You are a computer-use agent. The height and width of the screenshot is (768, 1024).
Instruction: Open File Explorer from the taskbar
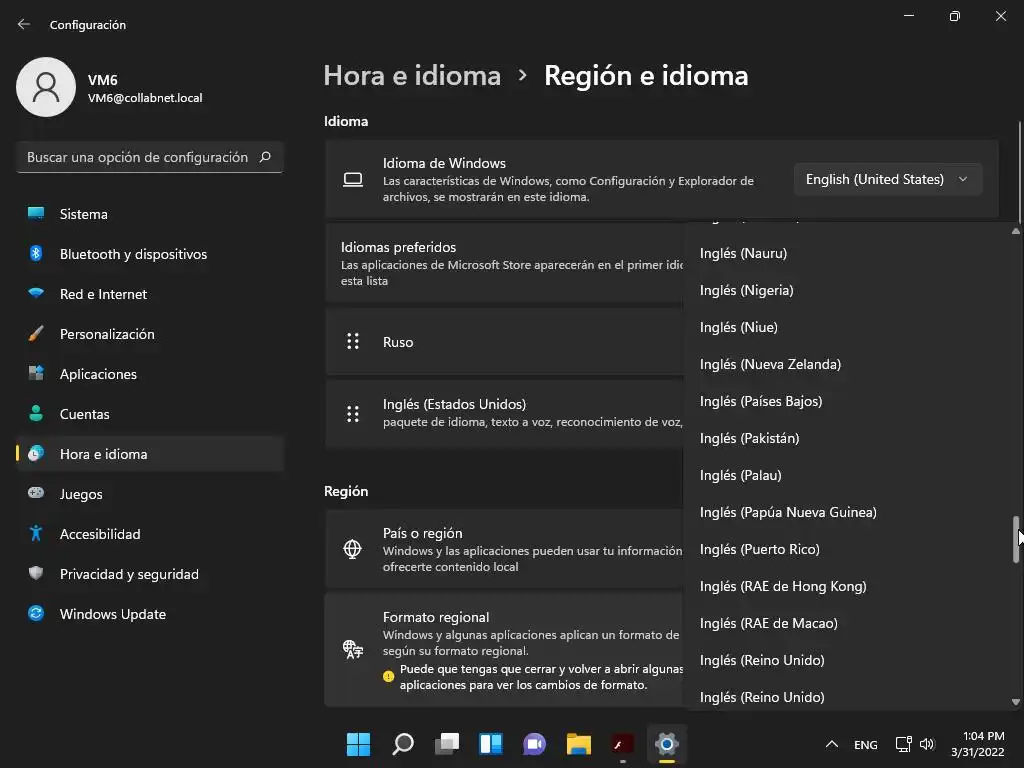click(579, 744)
